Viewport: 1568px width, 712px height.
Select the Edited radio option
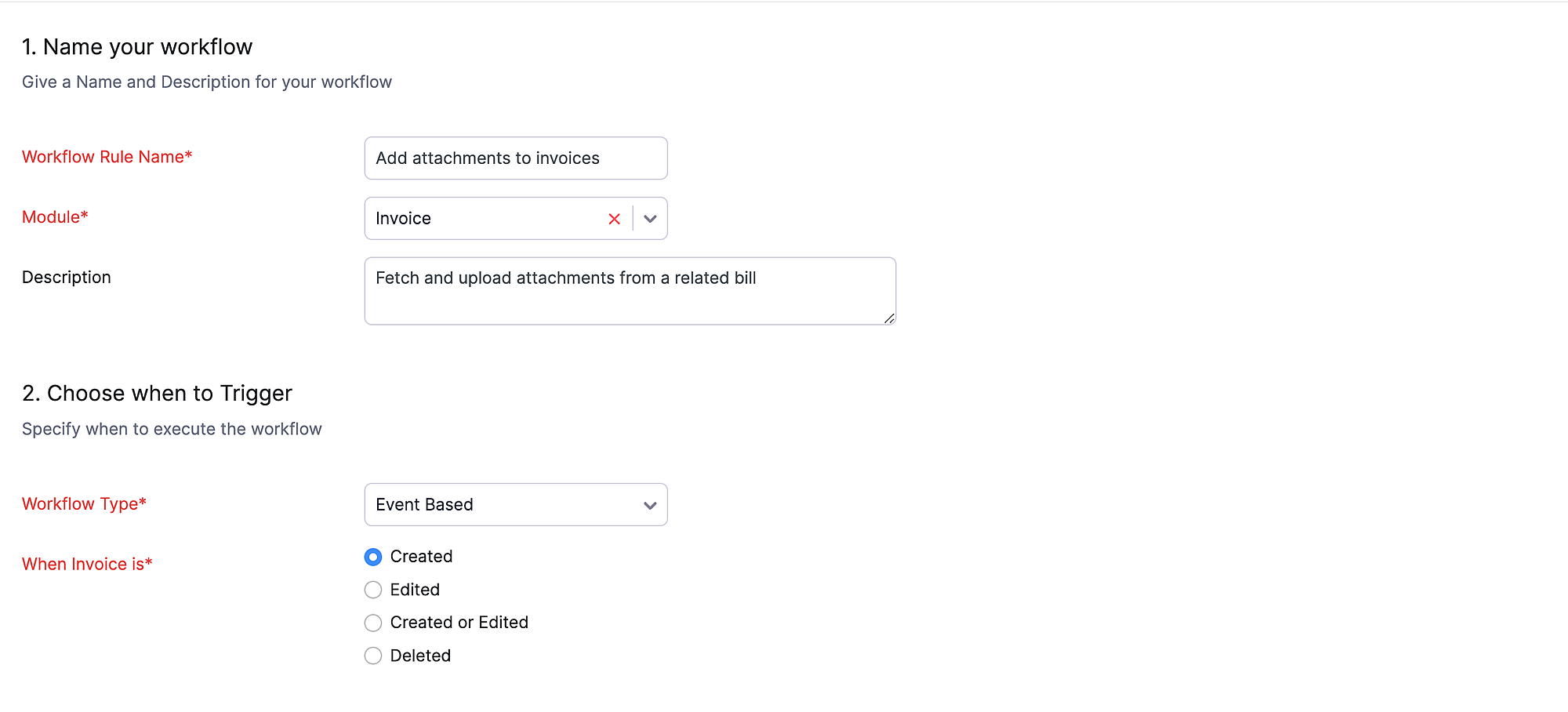[x=373, y=590]
